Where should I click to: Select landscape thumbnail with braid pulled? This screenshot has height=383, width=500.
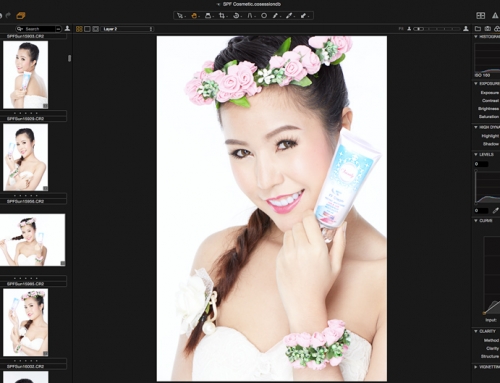pos(32,240)
